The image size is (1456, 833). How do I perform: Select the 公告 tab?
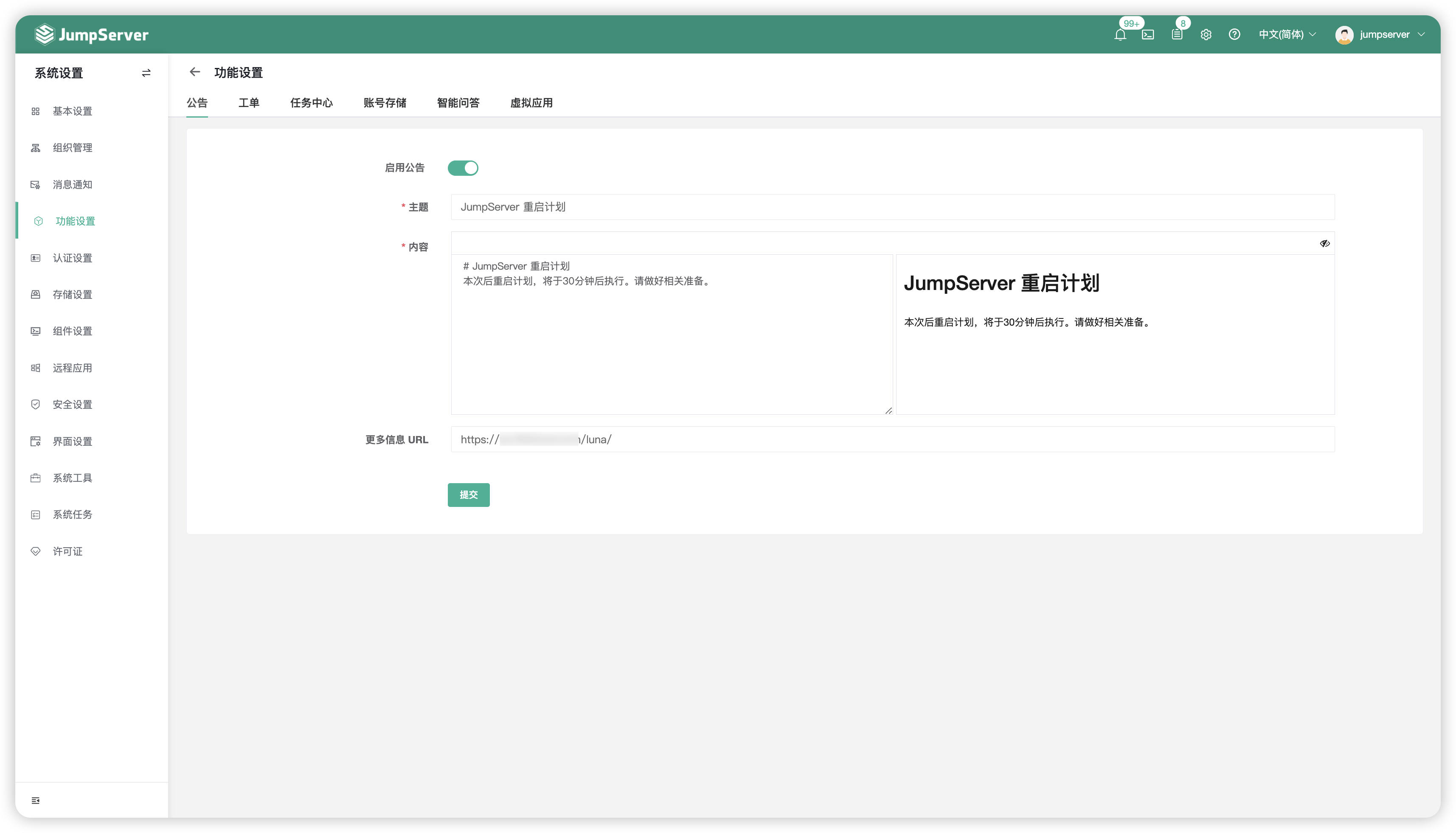tap(197, 103)
